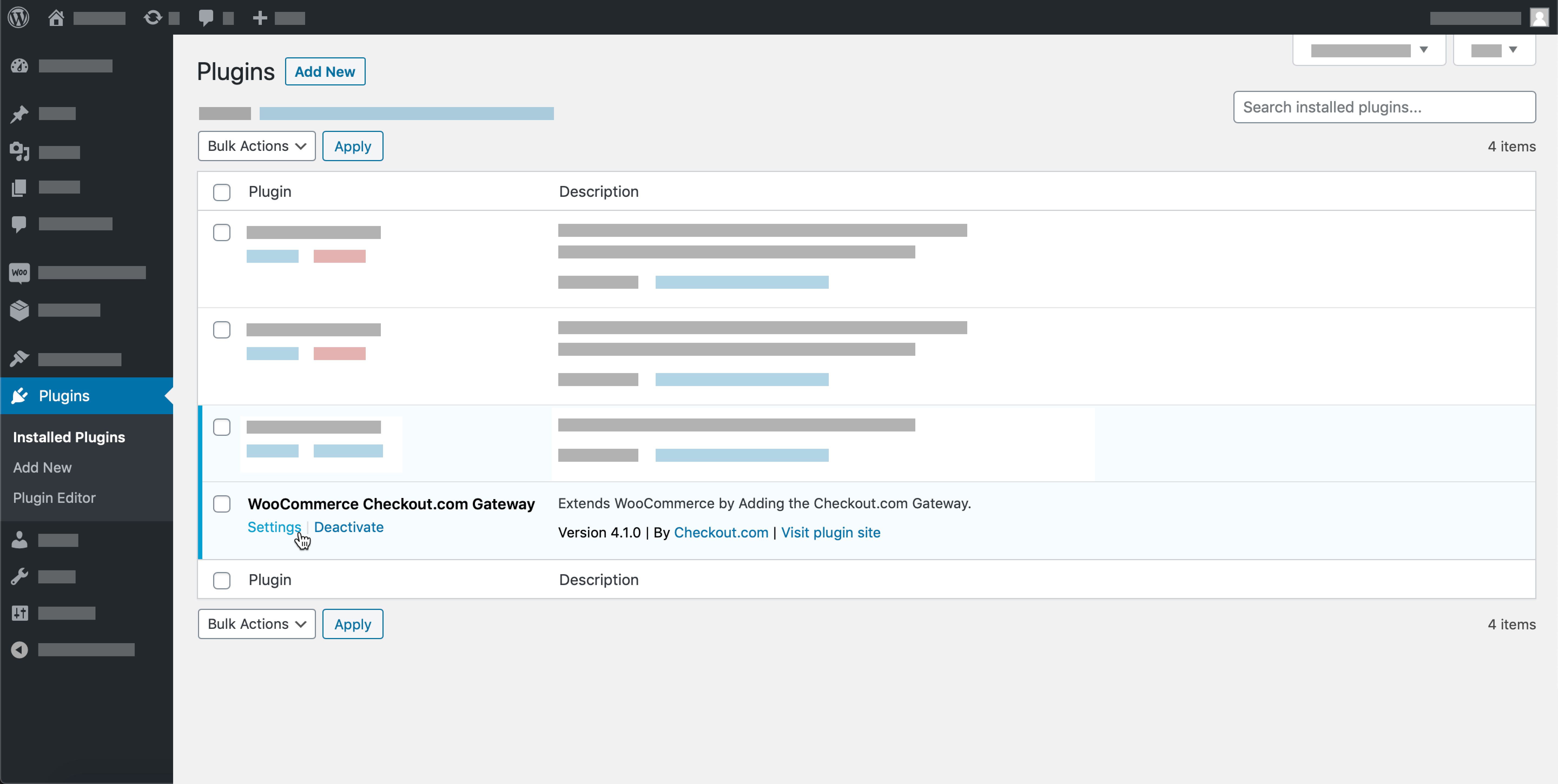Screen dimensions: 1558x784
Task: Click the Plugins plug icon
Action: (x=19, y=396)
